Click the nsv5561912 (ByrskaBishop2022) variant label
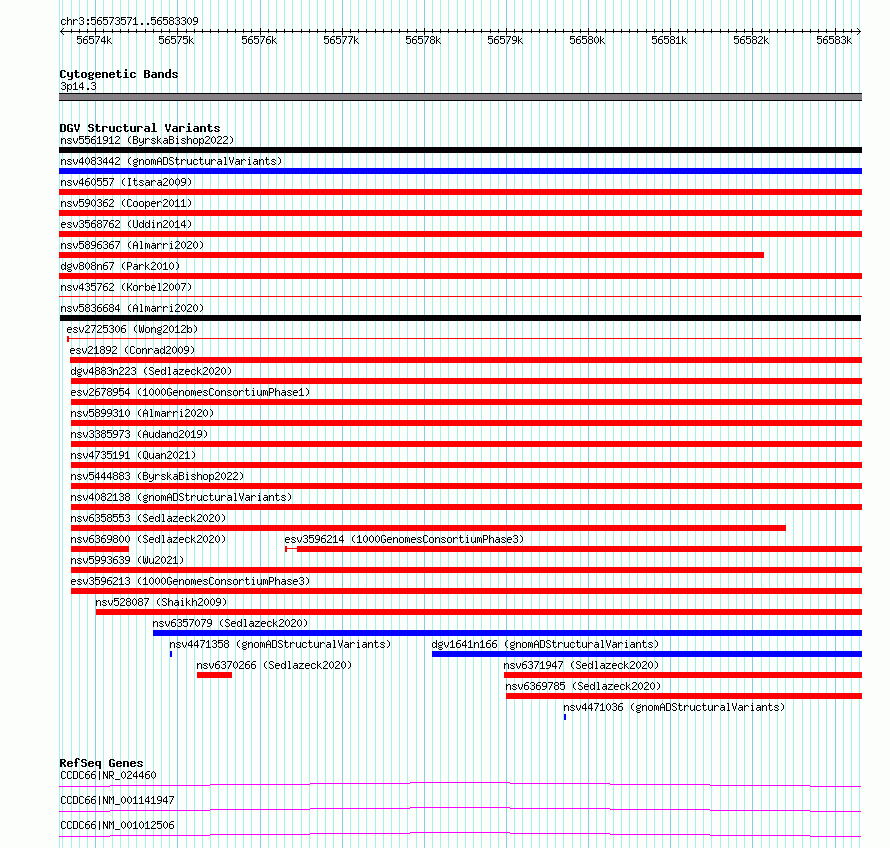Image resolution: width=890 pixels, height=848 pixels. tap(147, 140)
